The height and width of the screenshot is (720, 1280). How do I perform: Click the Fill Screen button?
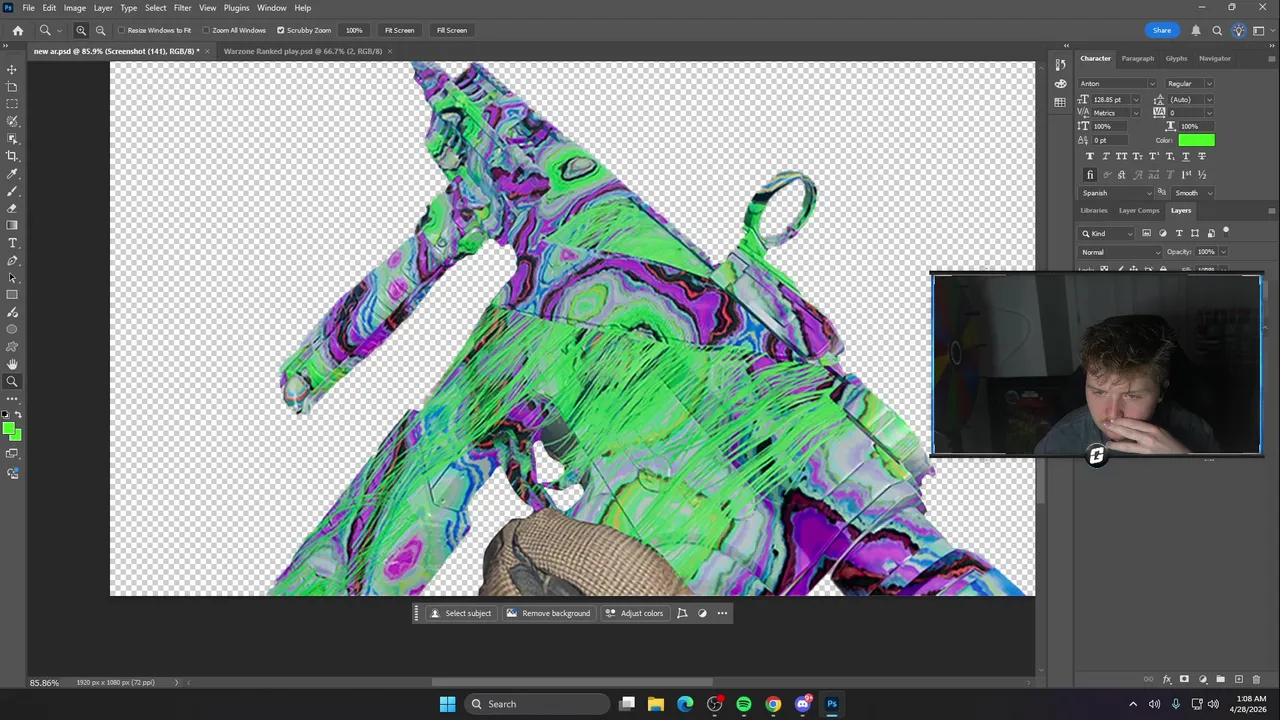pos(451,30)
